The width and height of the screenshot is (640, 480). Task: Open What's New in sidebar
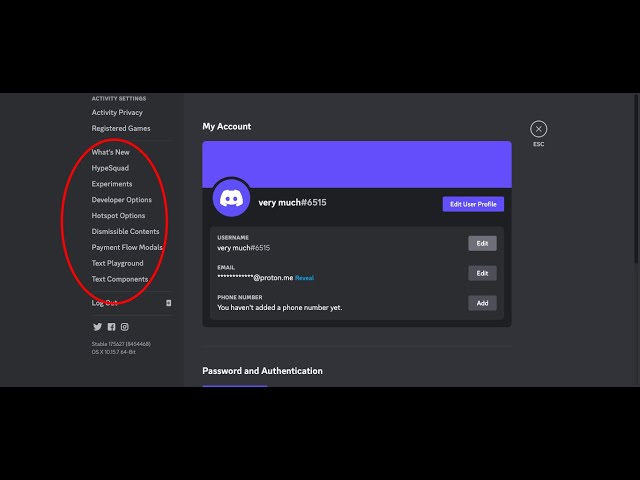point(110,152)
